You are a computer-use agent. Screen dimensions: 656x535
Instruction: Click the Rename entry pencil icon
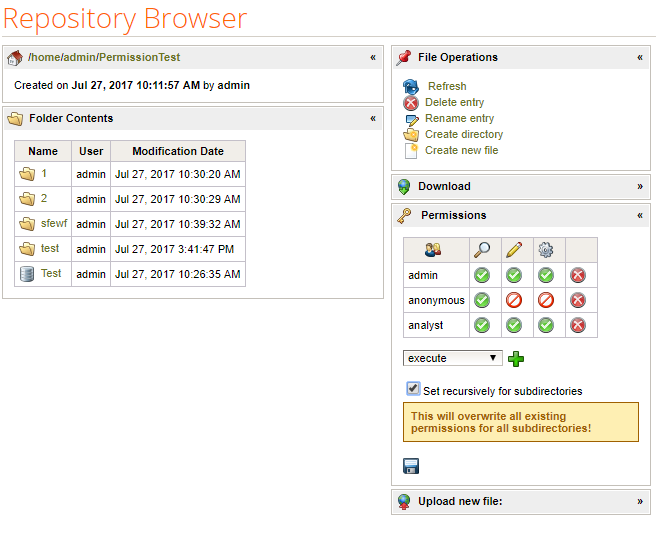pyautogui.click(x=411, y=119)
